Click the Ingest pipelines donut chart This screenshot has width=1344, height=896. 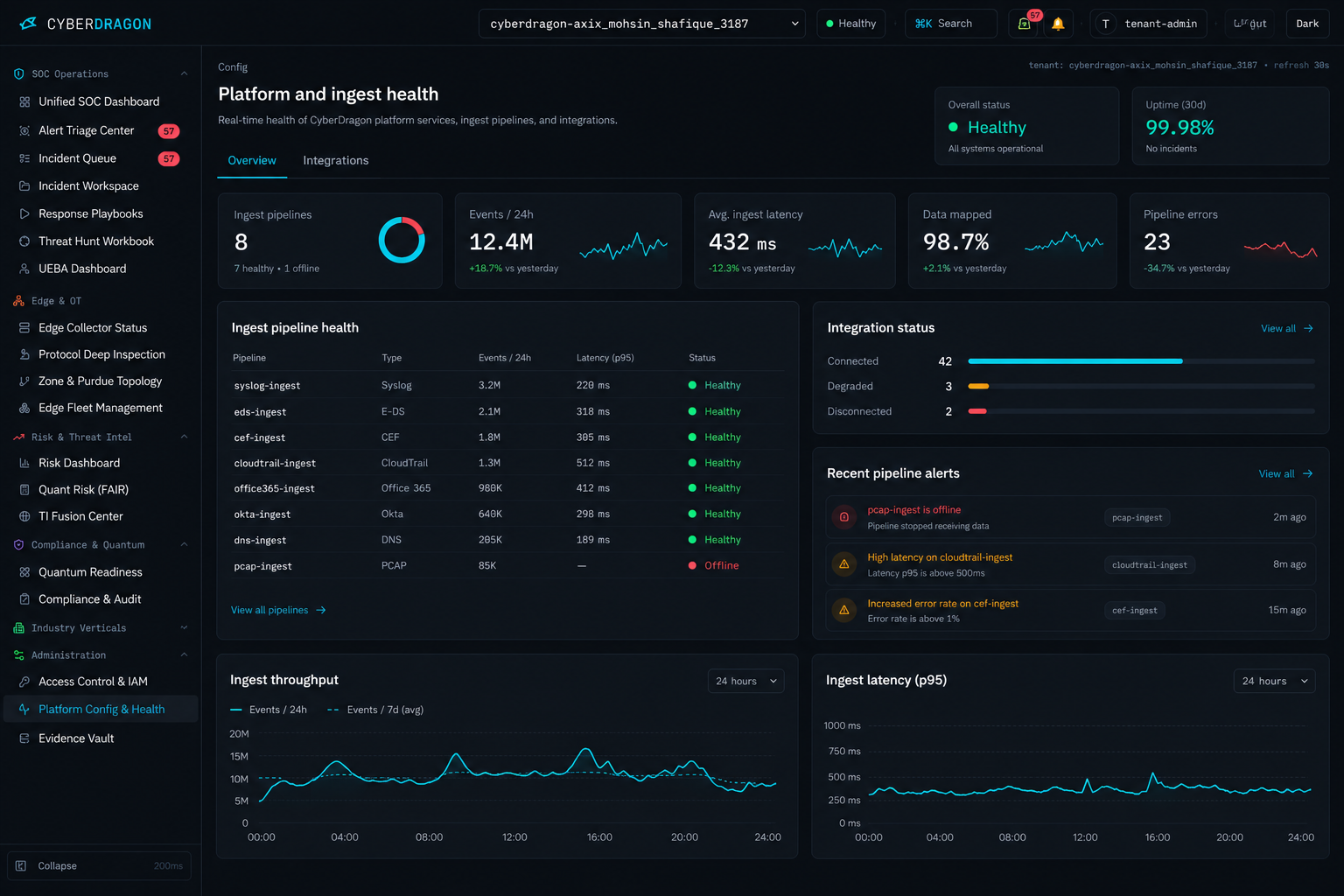[402, 240]
